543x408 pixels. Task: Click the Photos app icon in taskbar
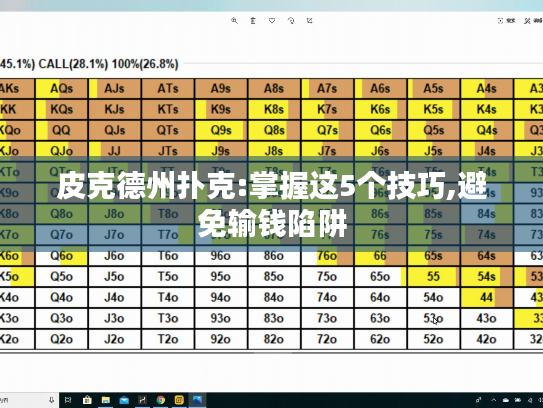[x=197, y=400]
